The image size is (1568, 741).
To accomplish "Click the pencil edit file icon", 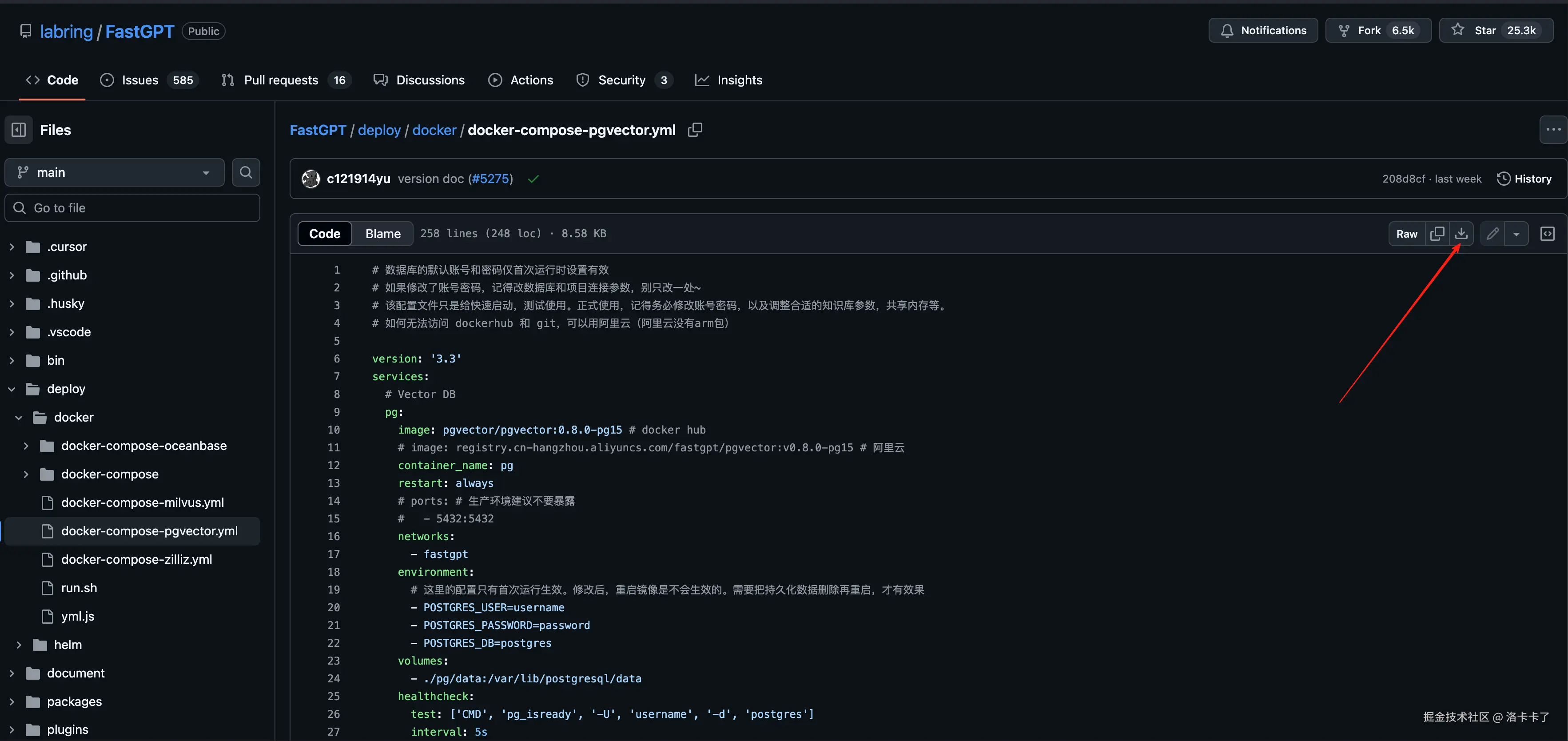I will 1492,234.
